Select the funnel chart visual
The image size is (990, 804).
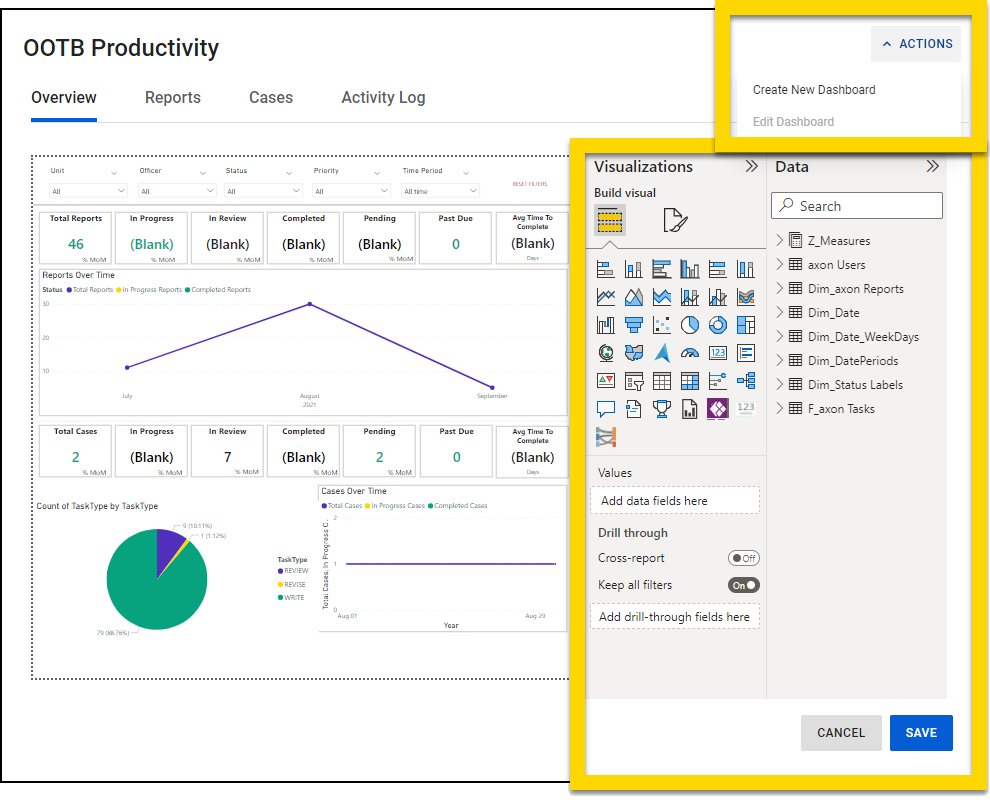(x=633, y=324)
